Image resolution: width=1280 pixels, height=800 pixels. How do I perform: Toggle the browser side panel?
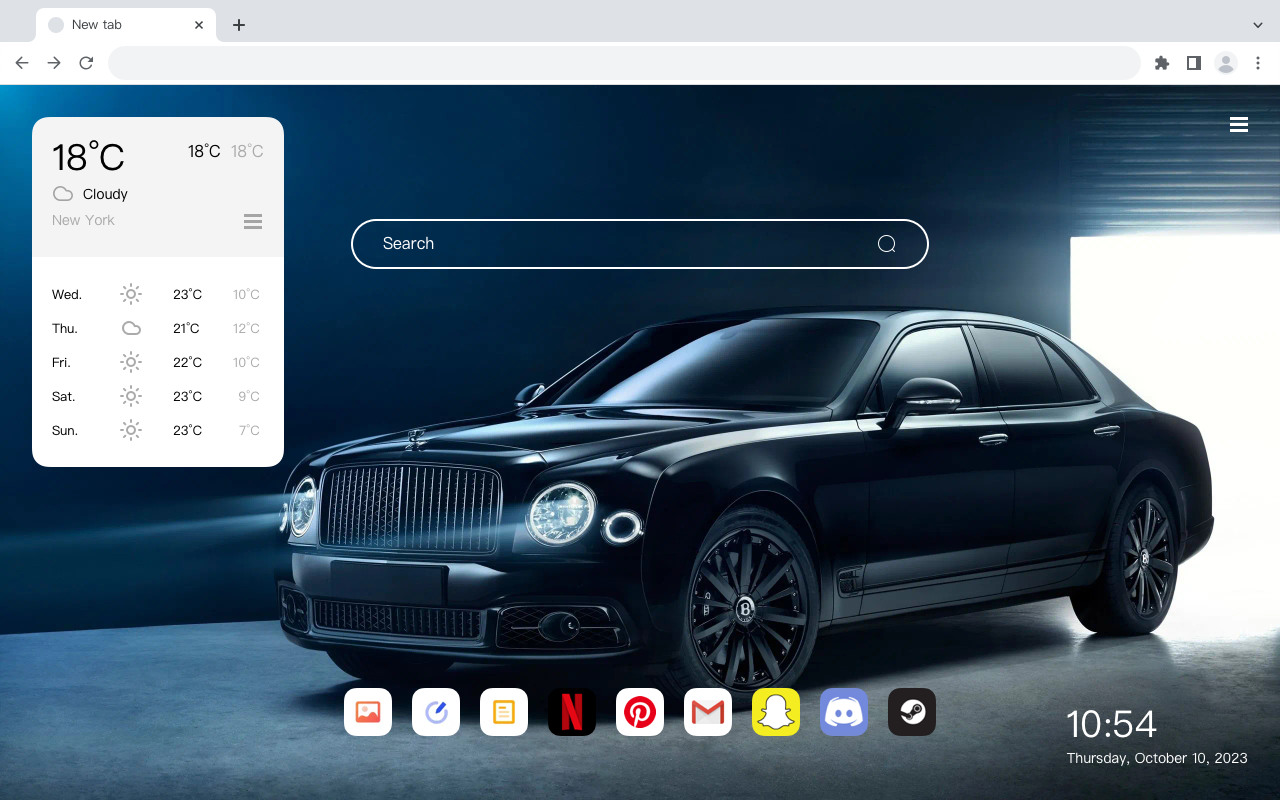[1193, 63]
